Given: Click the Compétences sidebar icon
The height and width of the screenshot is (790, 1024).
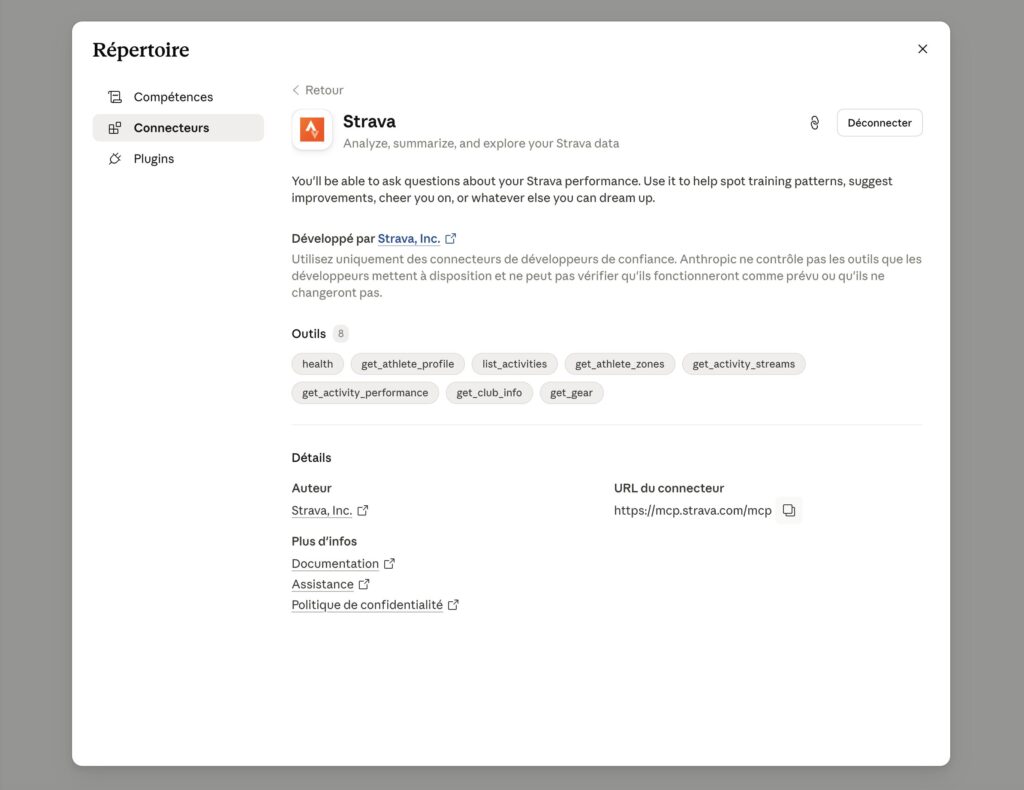Looking at the screenshot, I should point(115,97).
